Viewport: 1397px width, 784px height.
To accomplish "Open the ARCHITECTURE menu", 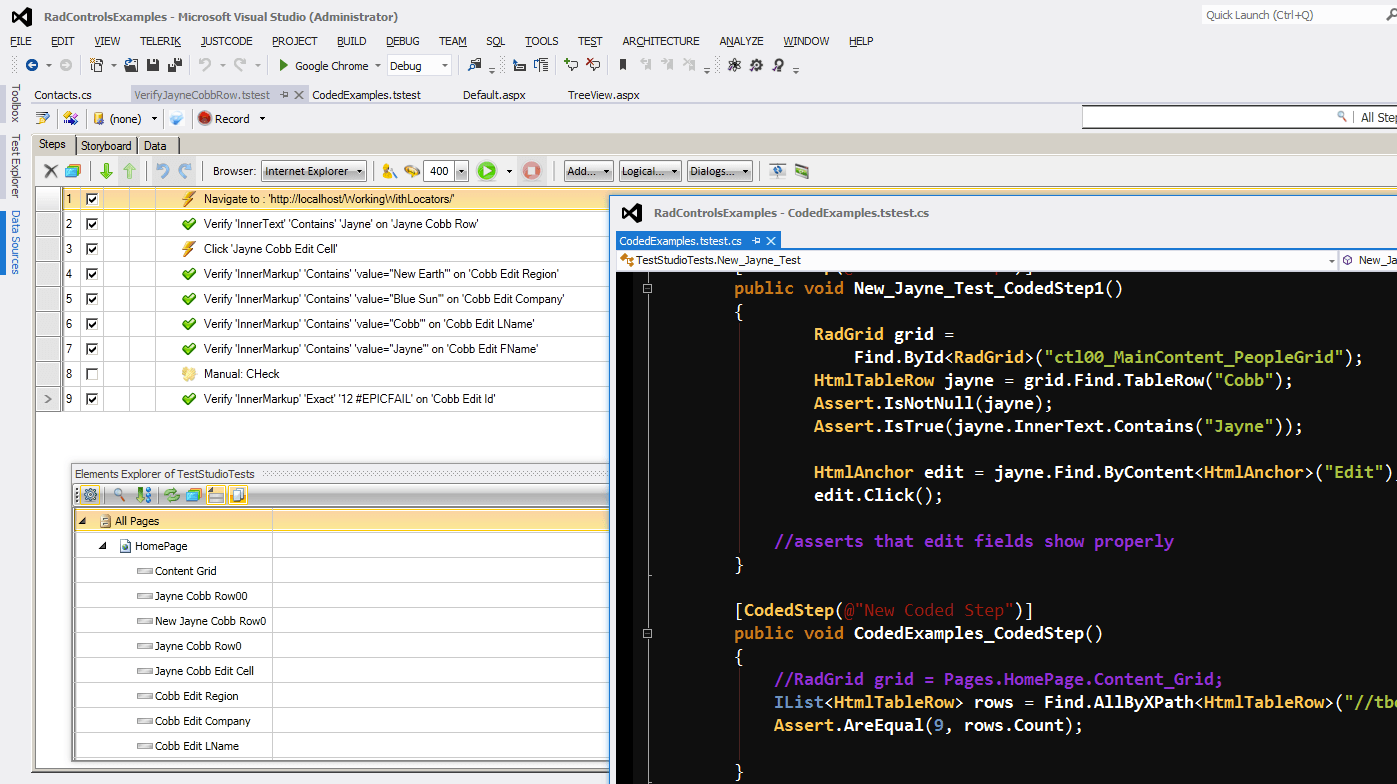I will pos(661,41).
